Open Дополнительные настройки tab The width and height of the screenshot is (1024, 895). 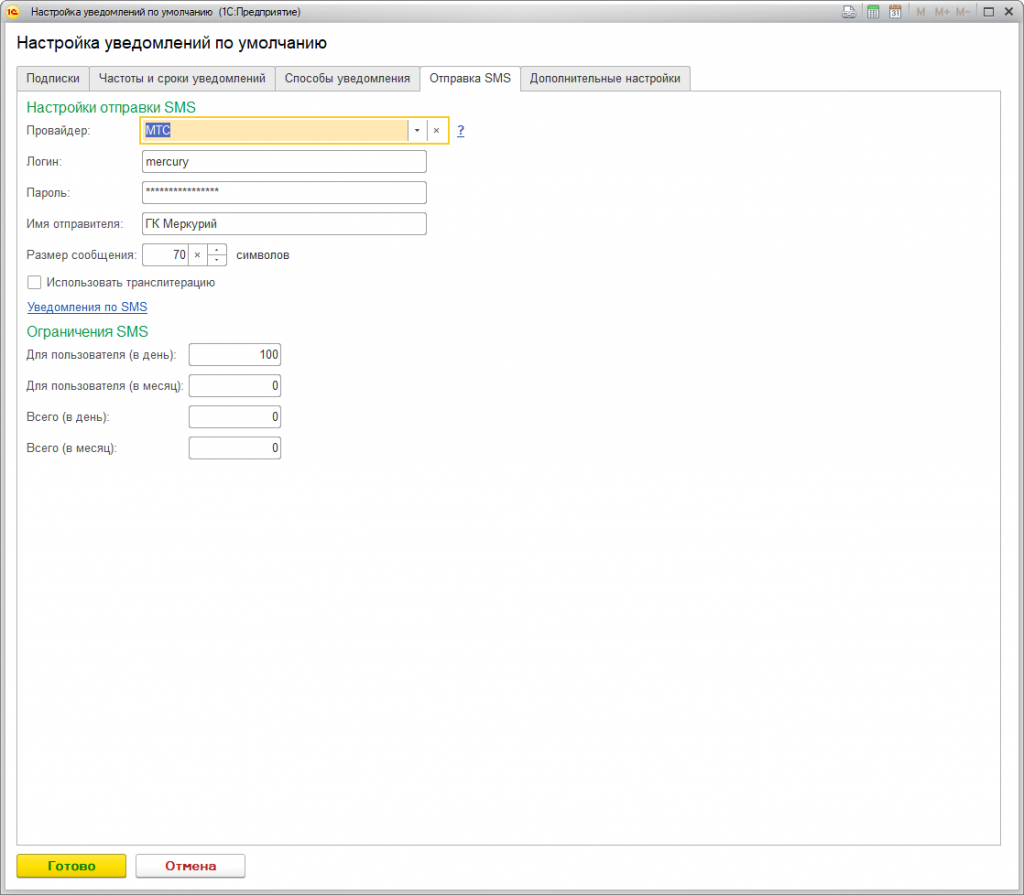[605, 78]
